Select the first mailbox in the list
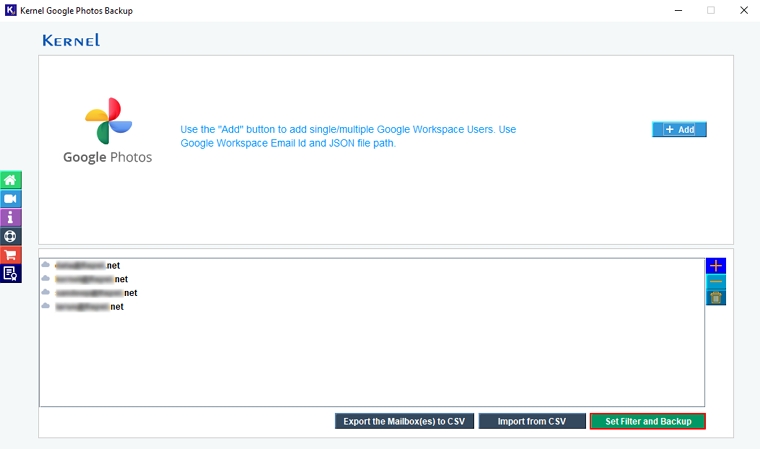Screen dimensions: 760x449 (x=87, y=265)
